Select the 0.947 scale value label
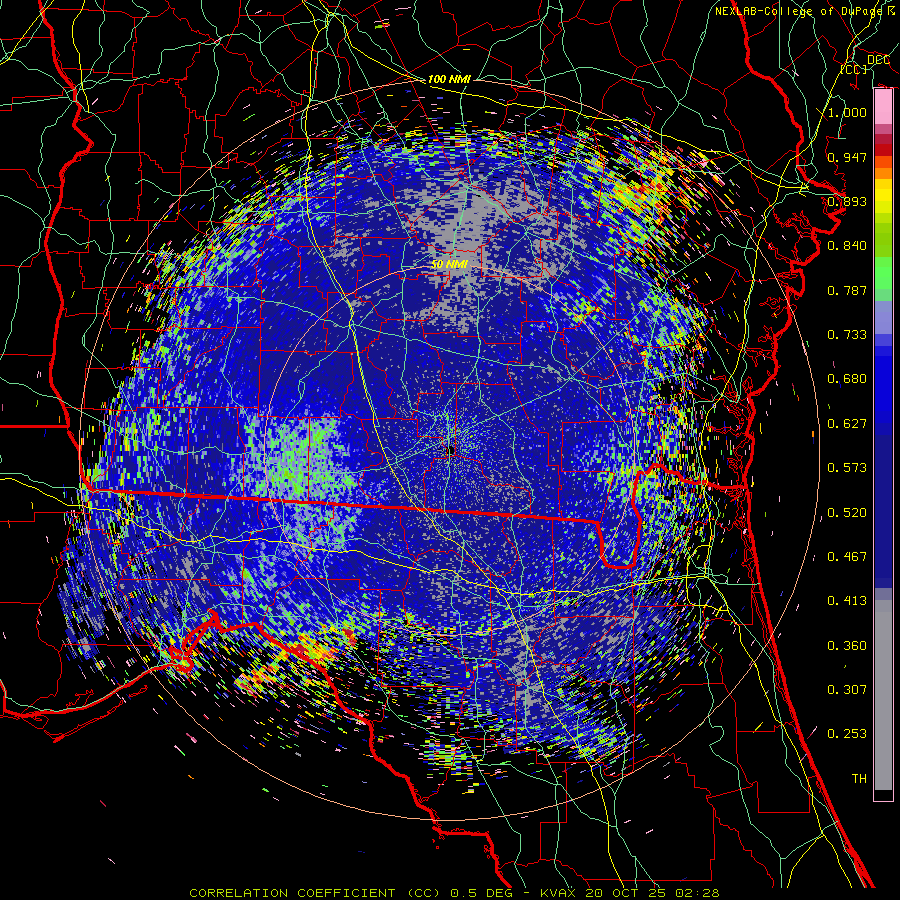Viewport: 900px width, 900px height. (x=847, y=157)
